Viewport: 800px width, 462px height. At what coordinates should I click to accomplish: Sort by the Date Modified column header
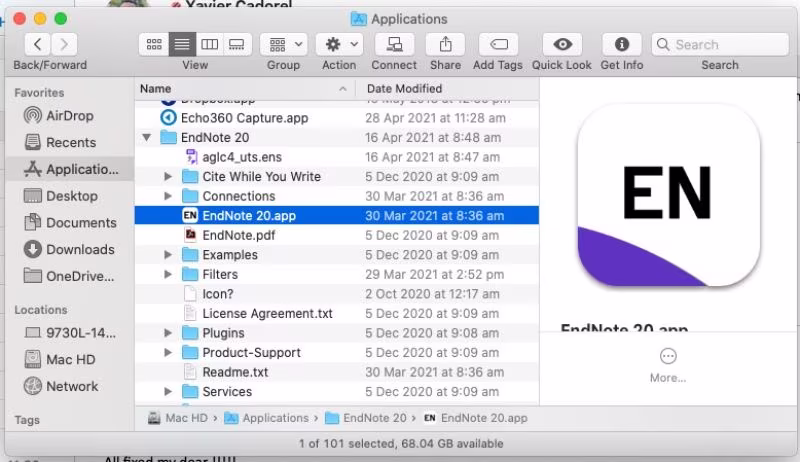pyautogui.click(x=447, y=89)
